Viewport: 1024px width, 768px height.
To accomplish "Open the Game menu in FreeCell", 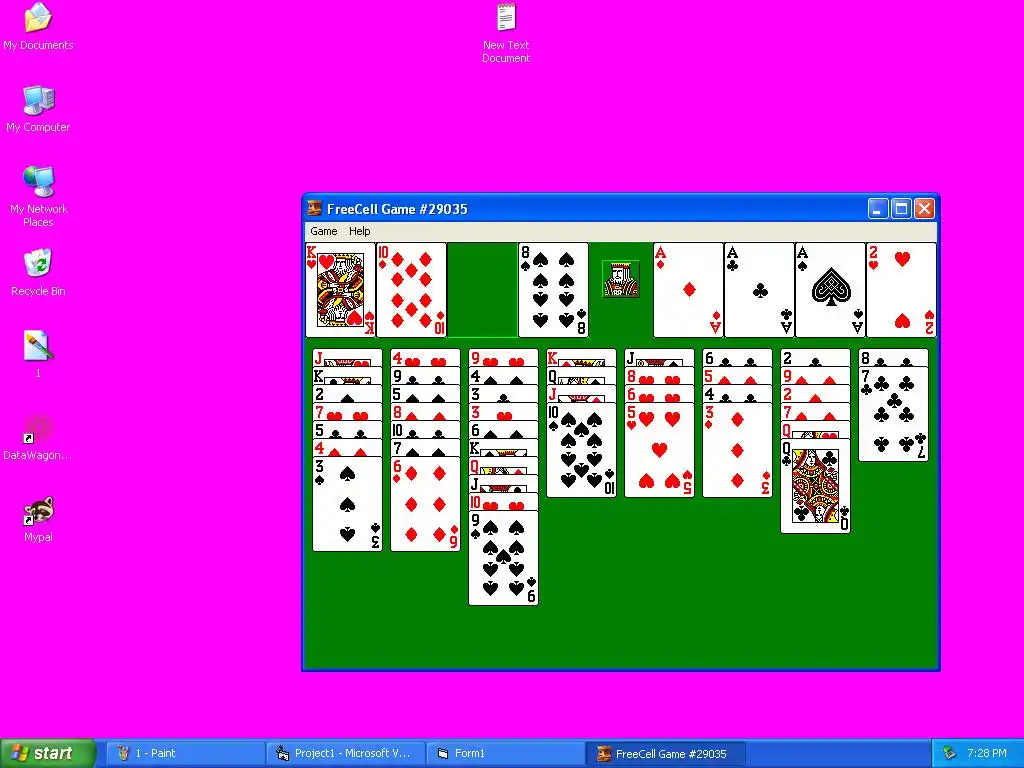I will (323, 231).
